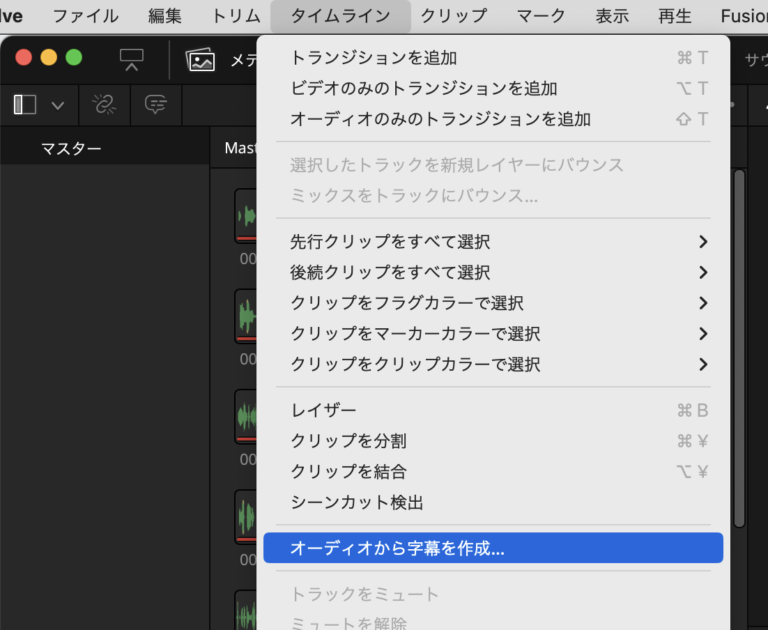768x630 pixels.
Task: Open the マーク menu
Action: pyautogui.click(x=541, y=16)
